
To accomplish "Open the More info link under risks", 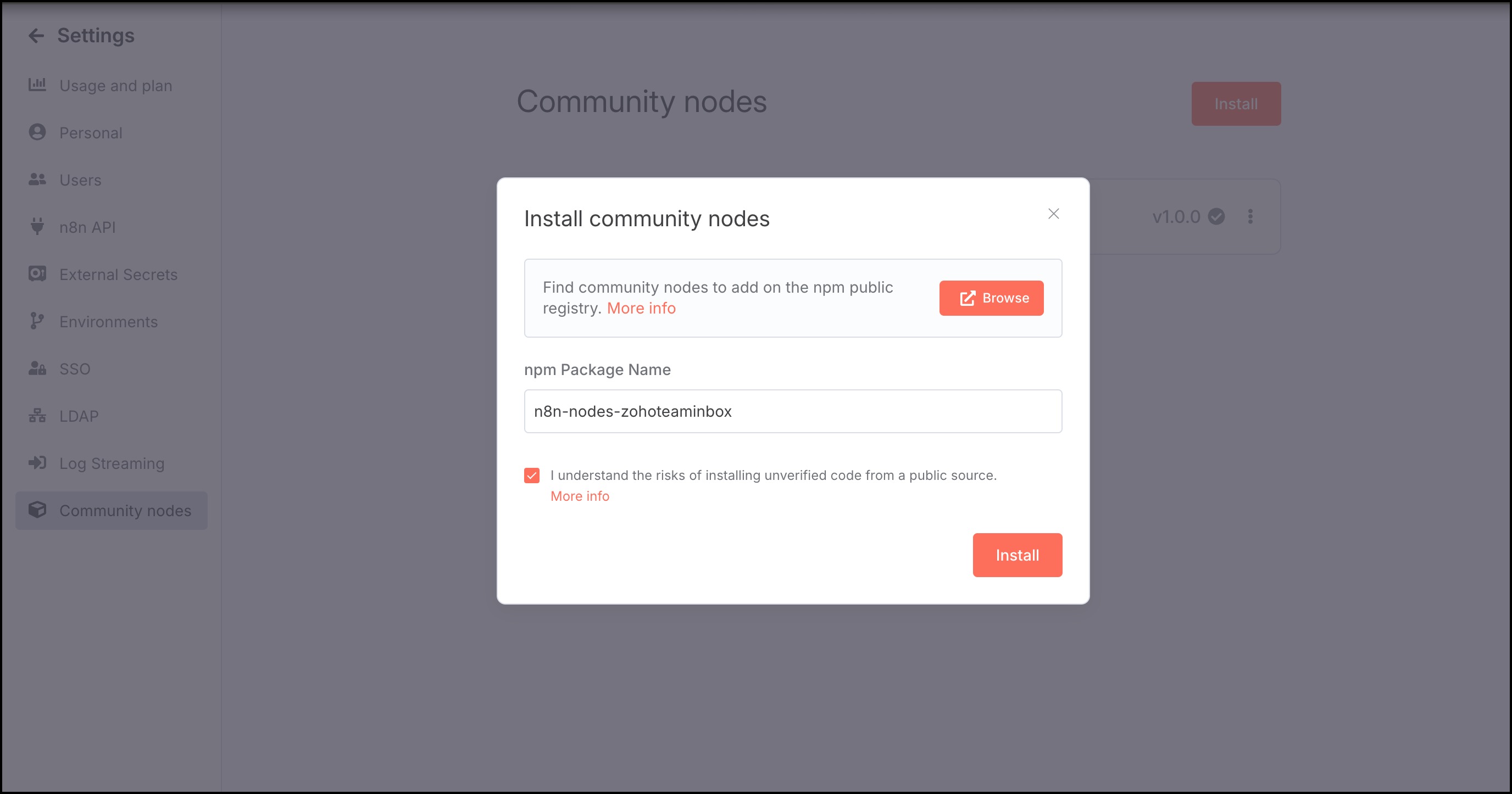I will point(580,496).
